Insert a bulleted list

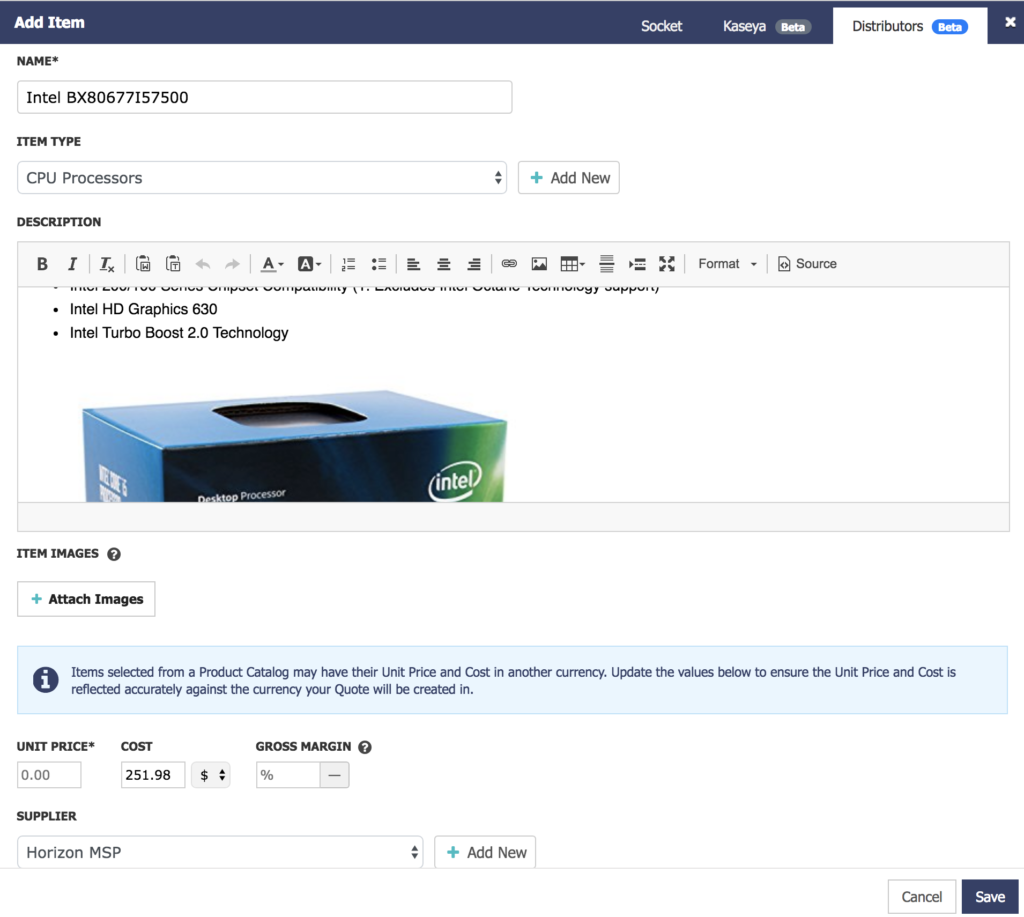(x=379, y=264)
